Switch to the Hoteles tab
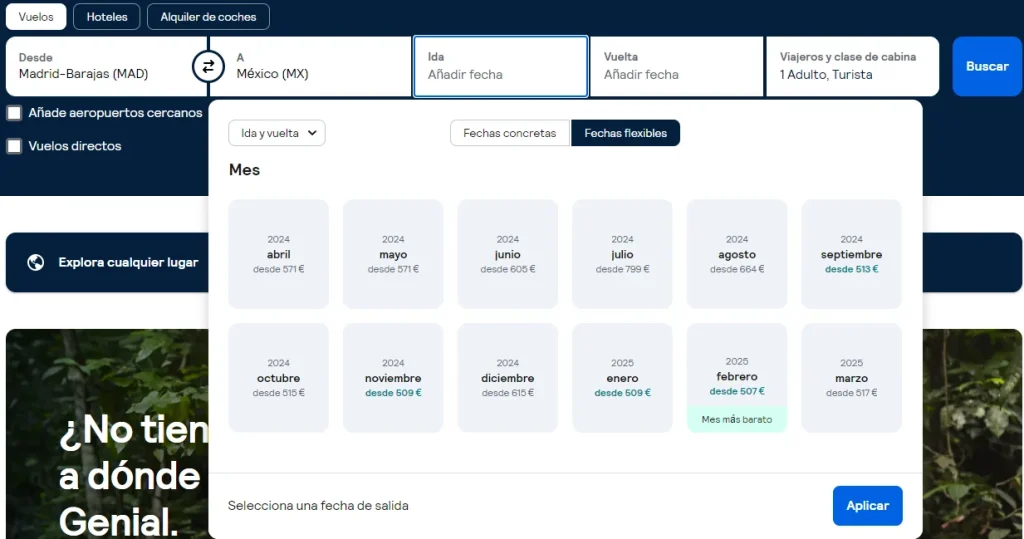The width and height of the screenshot is (1024, 539). tap(106, 17)
